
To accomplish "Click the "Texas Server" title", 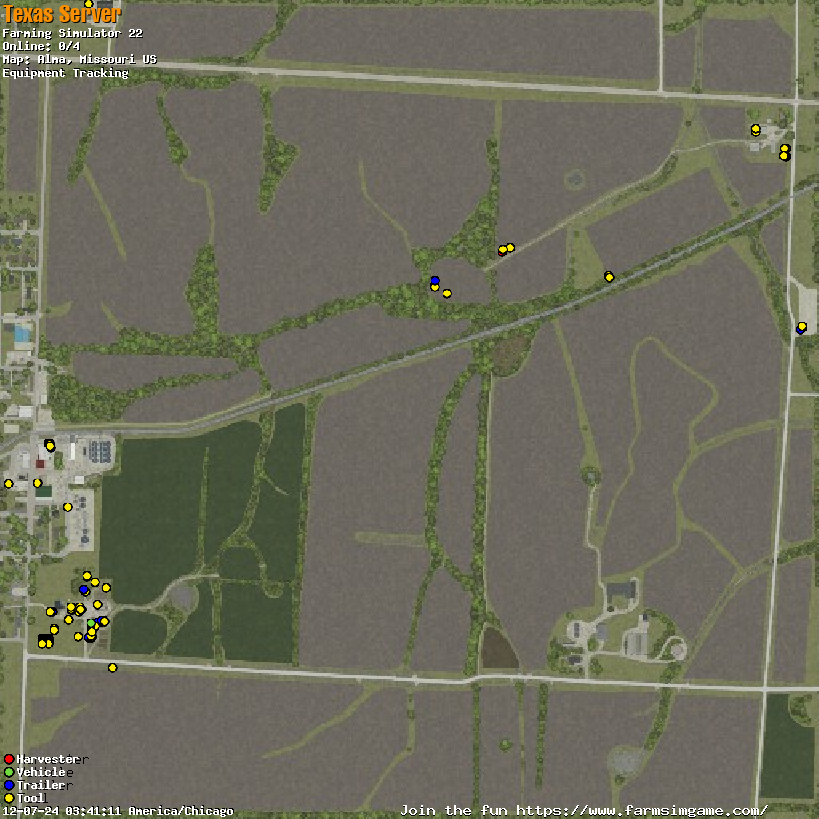I will pyautogui.click(x=62, y=14).
